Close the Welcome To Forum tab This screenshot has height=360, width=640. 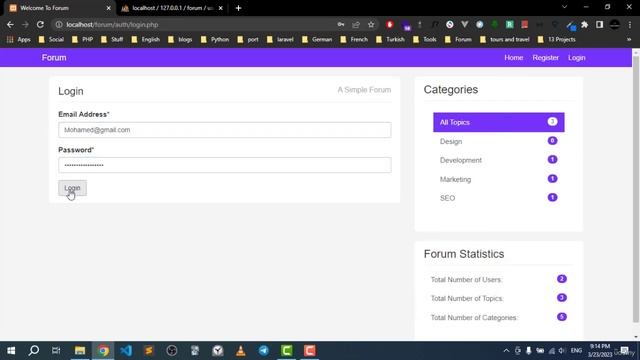[x=109, y=8]
